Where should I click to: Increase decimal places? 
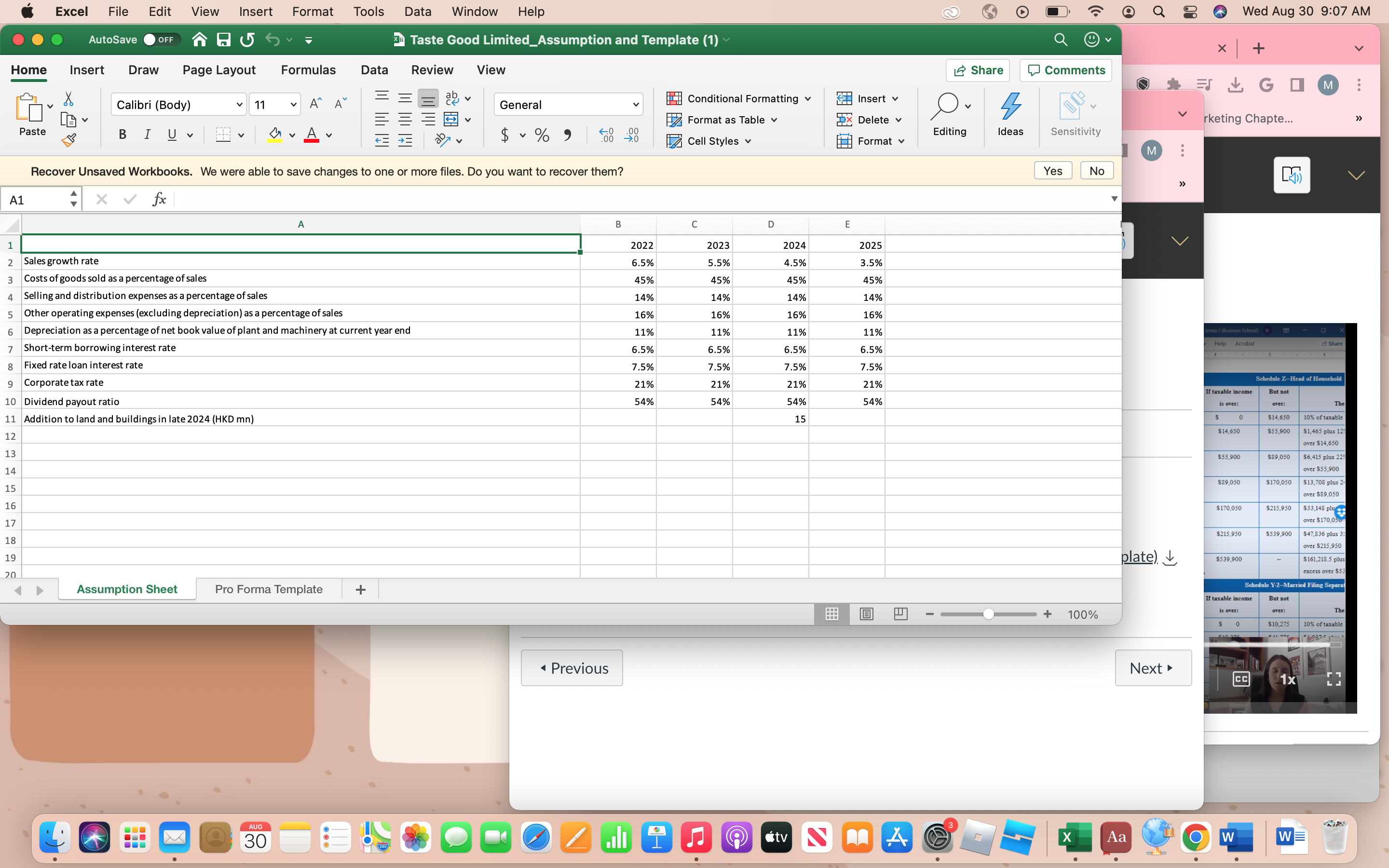coord(606,136)
